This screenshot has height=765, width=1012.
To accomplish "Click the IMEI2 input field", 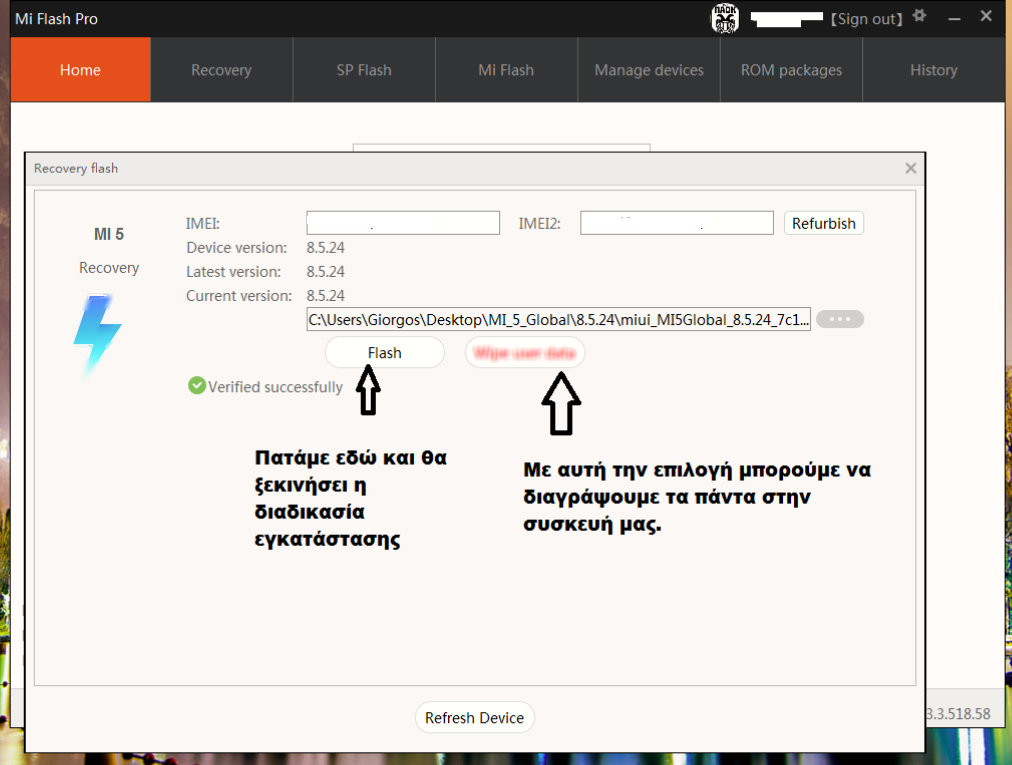I will tap(676, 223).
